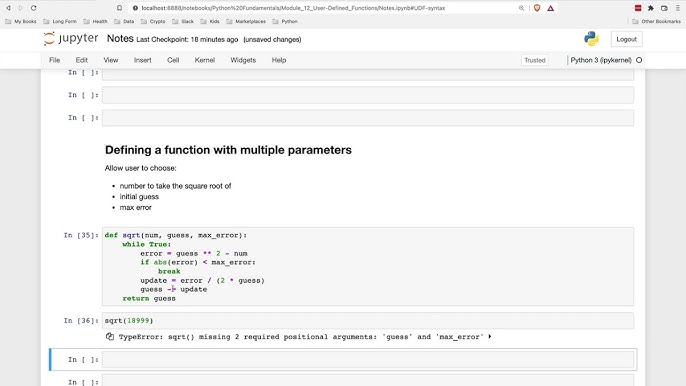The image size is (686, 386).
Task: Expand the TypeError traceback arrow
Action: coord(490,337)
